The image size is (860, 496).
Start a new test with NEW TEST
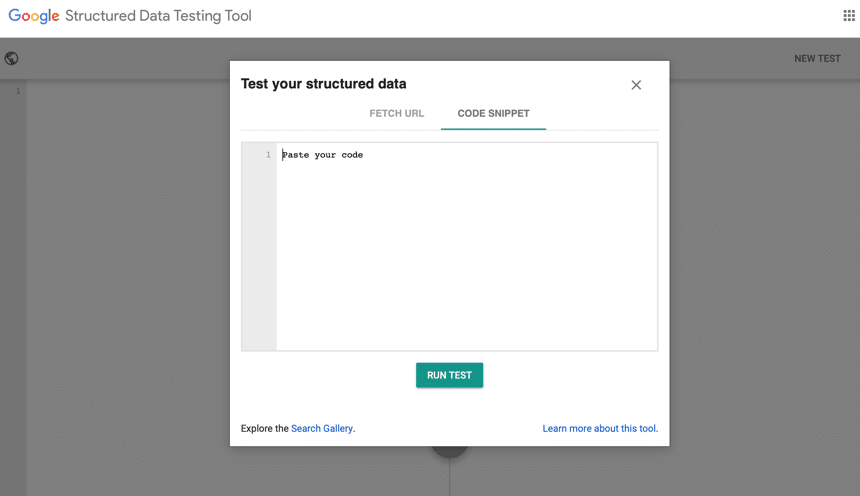click(817, 59)
